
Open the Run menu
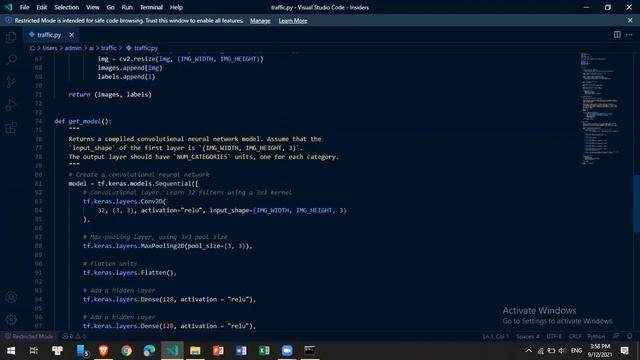[127, 7]
